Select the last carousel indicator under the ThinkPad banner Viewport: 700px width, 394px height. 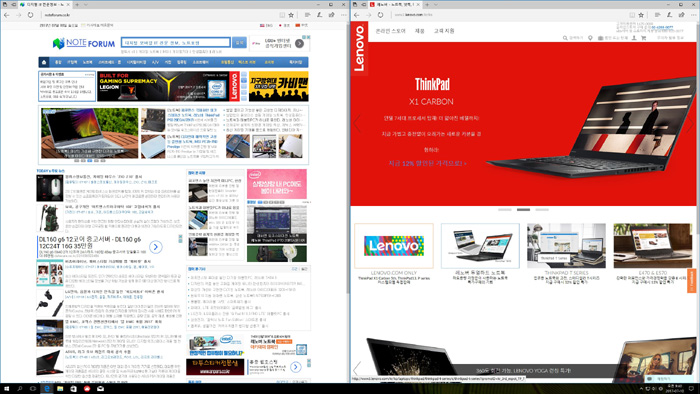542,209
